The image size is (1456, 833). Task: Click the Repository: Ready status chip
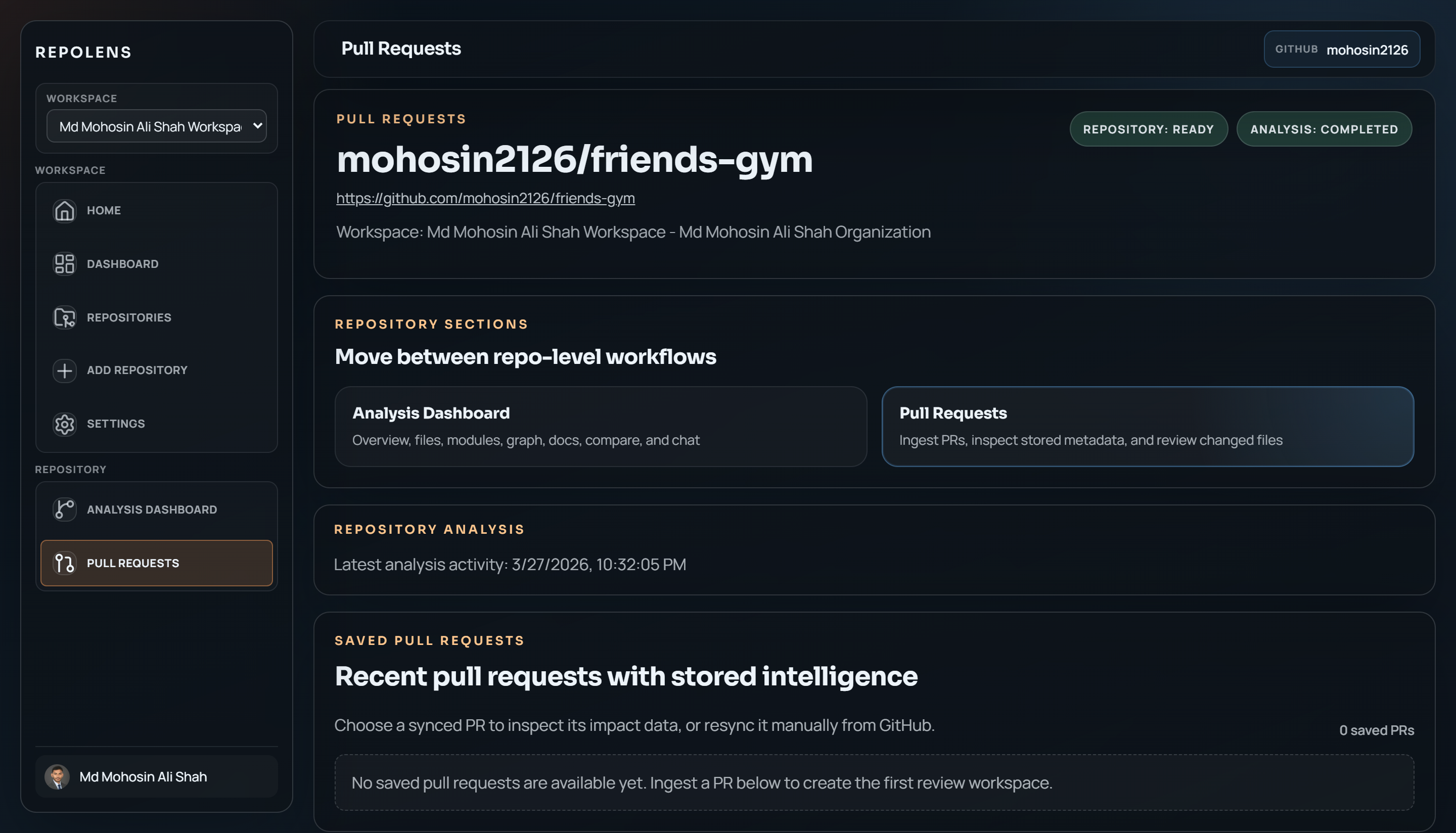point(1149,129)
